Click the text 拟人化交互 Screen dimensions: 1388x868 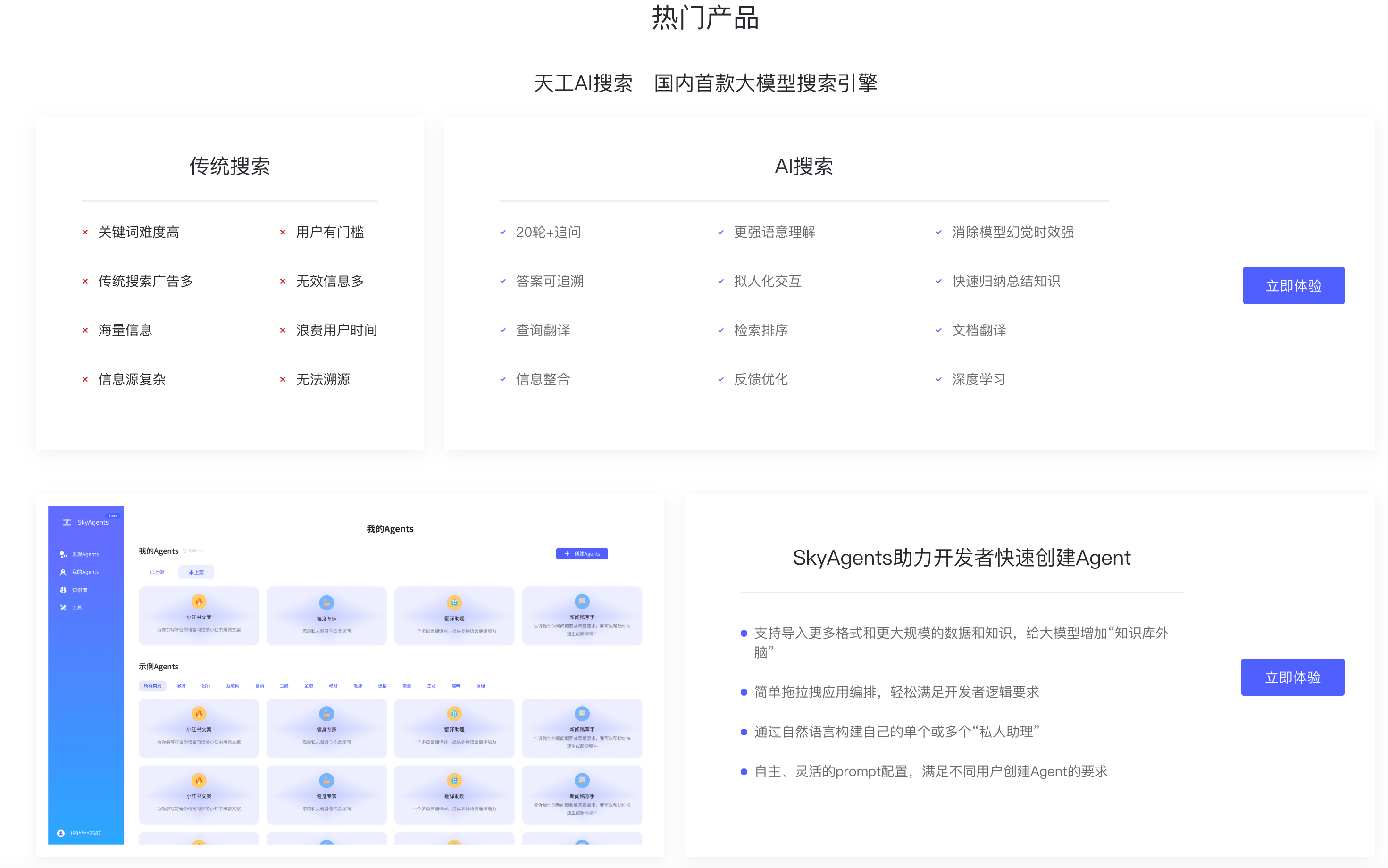pyautogui.click(x=768, y=281)
